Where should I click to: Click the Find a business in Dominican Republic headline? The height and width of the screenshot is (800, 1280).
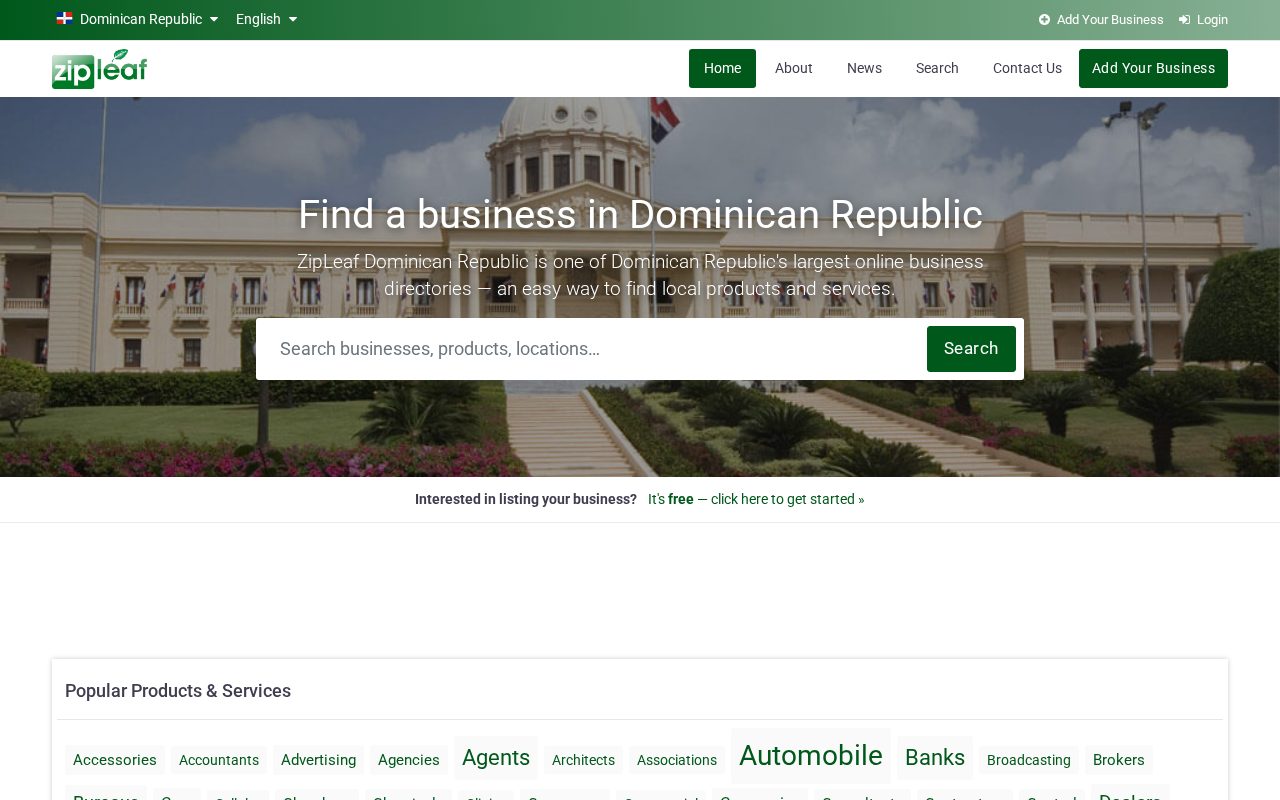[x=640, y=215]
